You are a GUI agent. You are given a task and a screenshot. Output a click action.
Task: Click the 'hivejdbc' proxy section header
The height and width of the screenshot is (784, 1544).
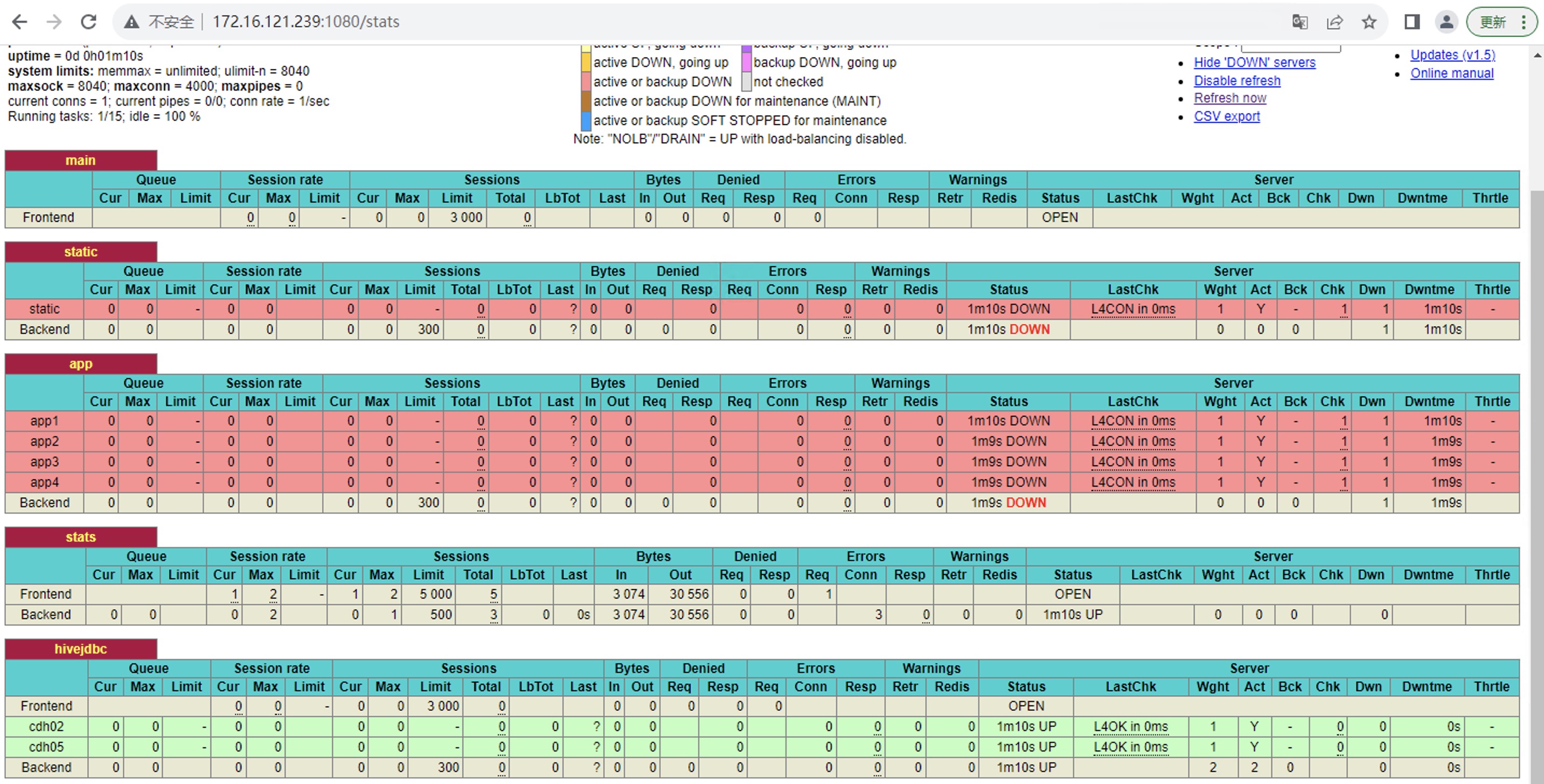click(81, 649)
